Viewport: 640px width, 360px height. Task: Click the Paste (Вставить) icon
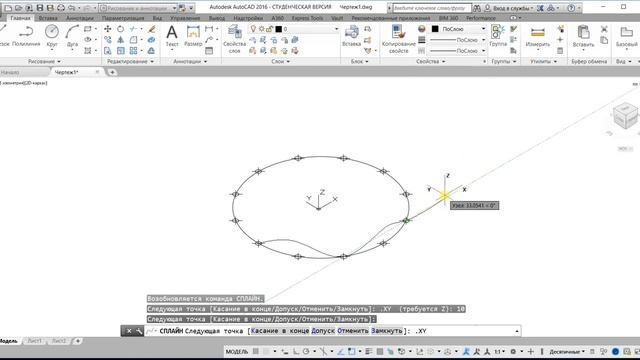[583, 36]
